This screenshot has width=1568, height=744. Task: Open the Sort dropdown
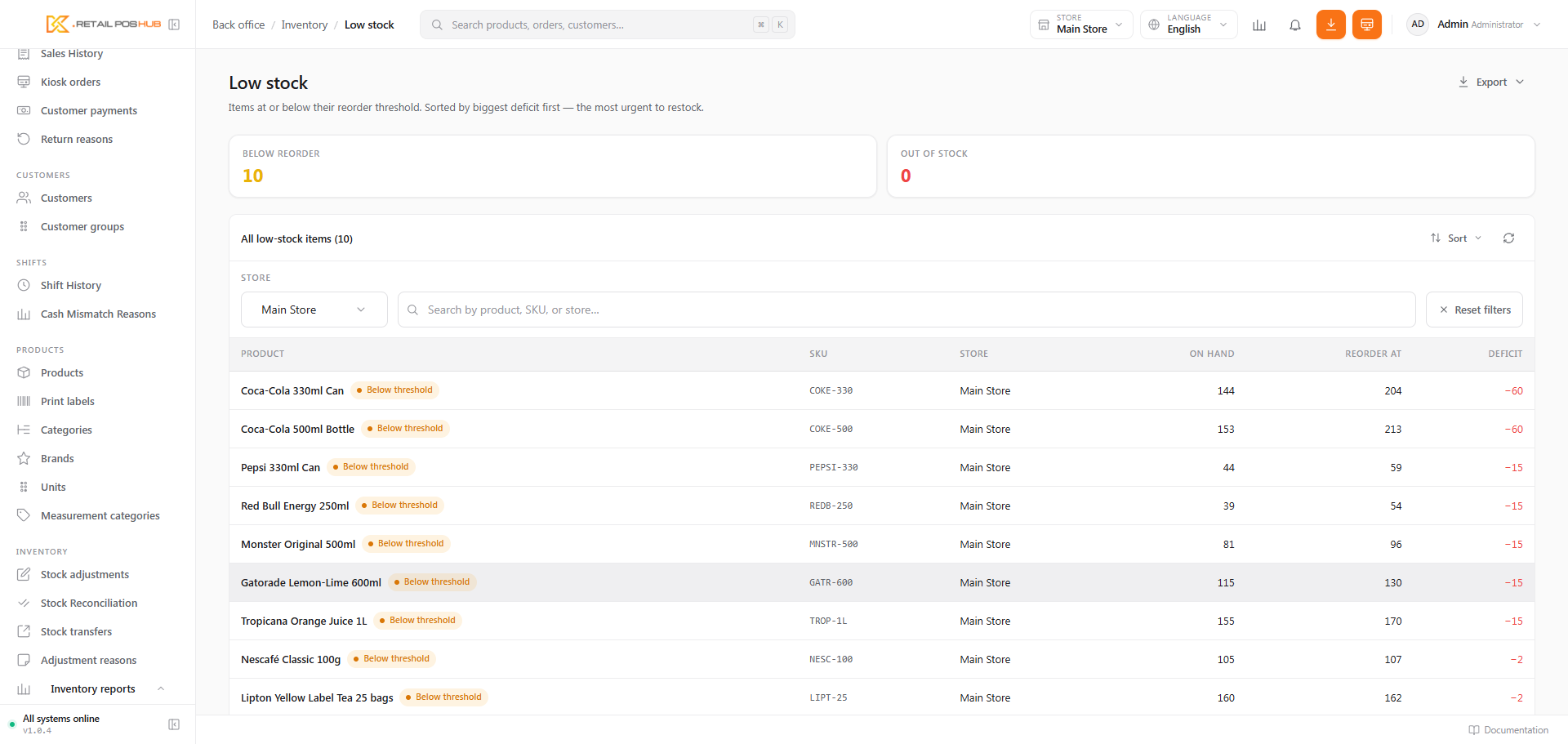click(x=1456, y=238)
